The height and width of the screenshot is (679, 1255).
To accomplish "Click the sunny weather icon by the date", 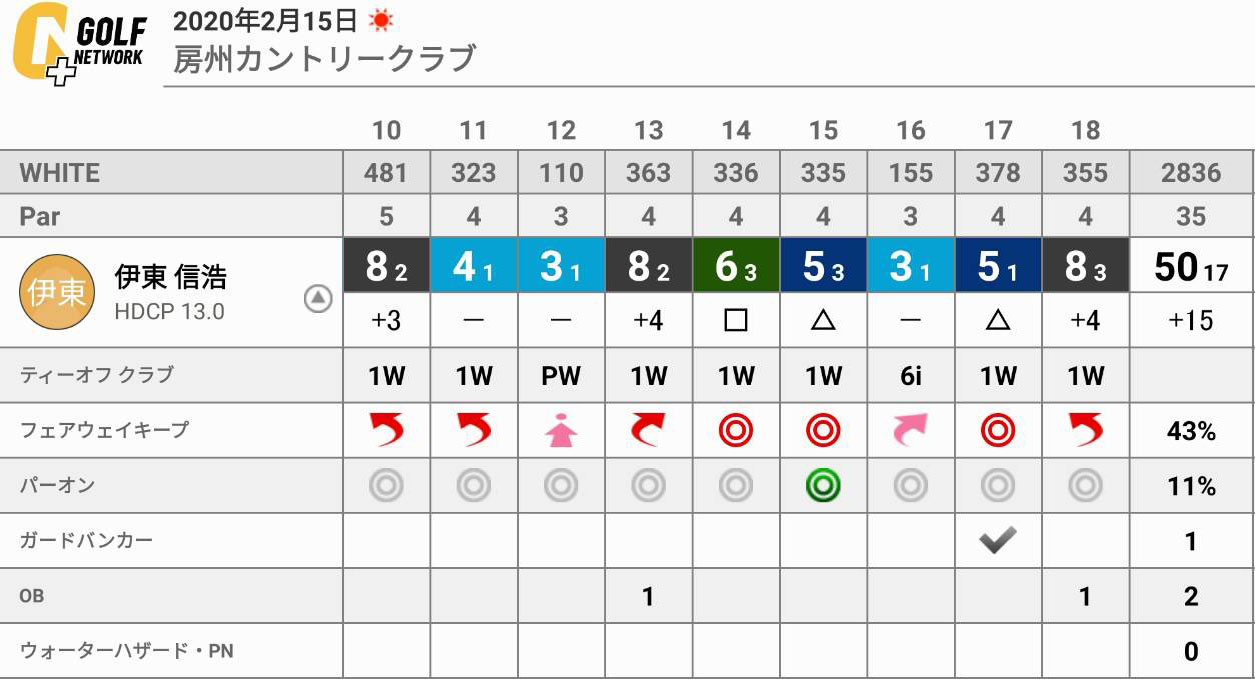I will point(380,19).
